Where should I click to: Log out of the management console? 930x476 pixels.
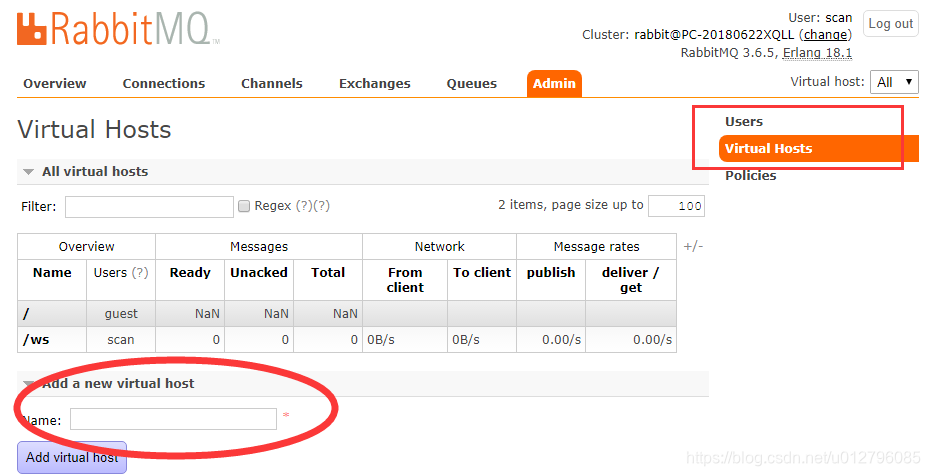click(x=890, y=24)
